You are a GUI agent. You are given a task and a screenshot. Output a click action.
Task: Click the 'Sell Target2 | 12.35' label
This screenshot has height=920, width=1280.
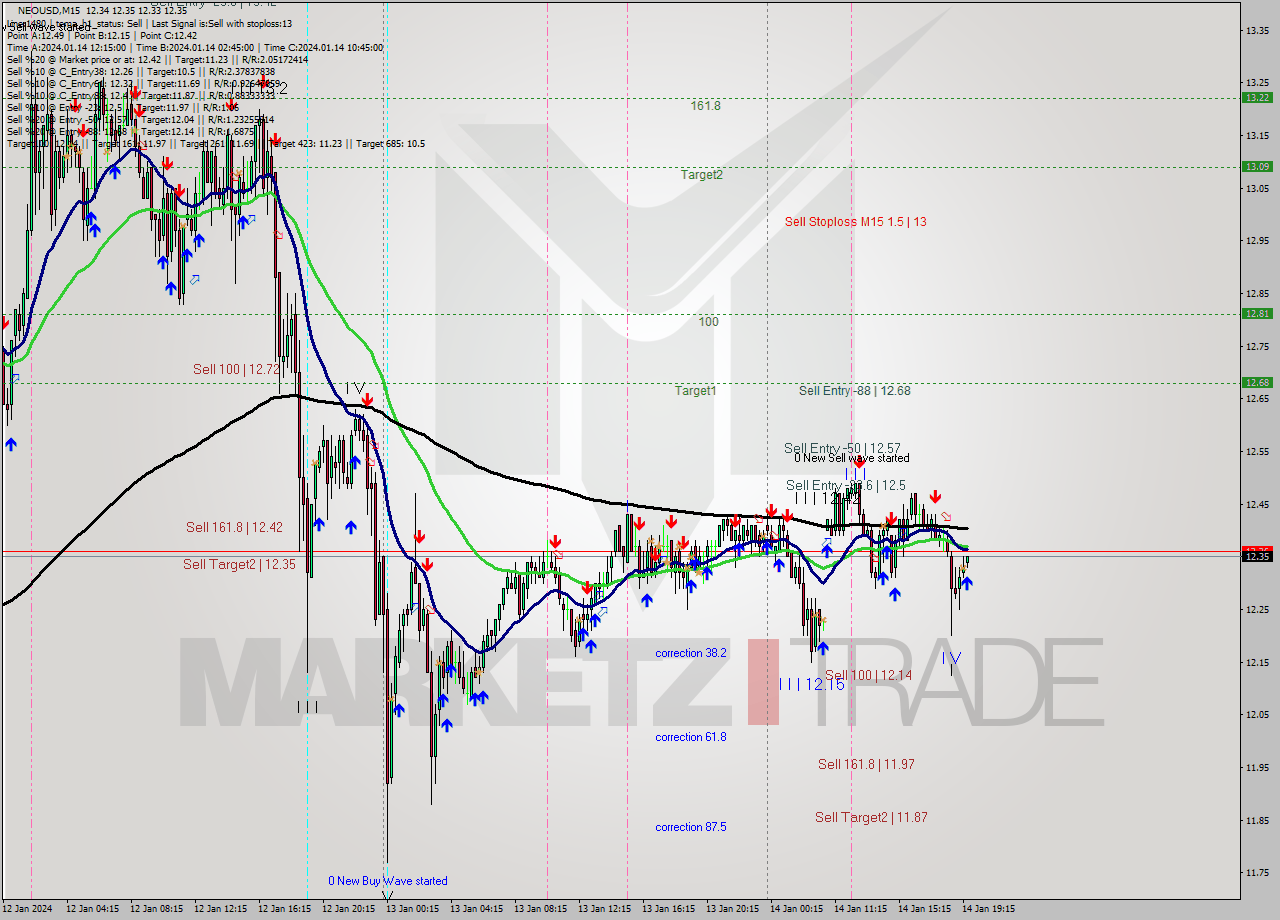click(239, 565)
